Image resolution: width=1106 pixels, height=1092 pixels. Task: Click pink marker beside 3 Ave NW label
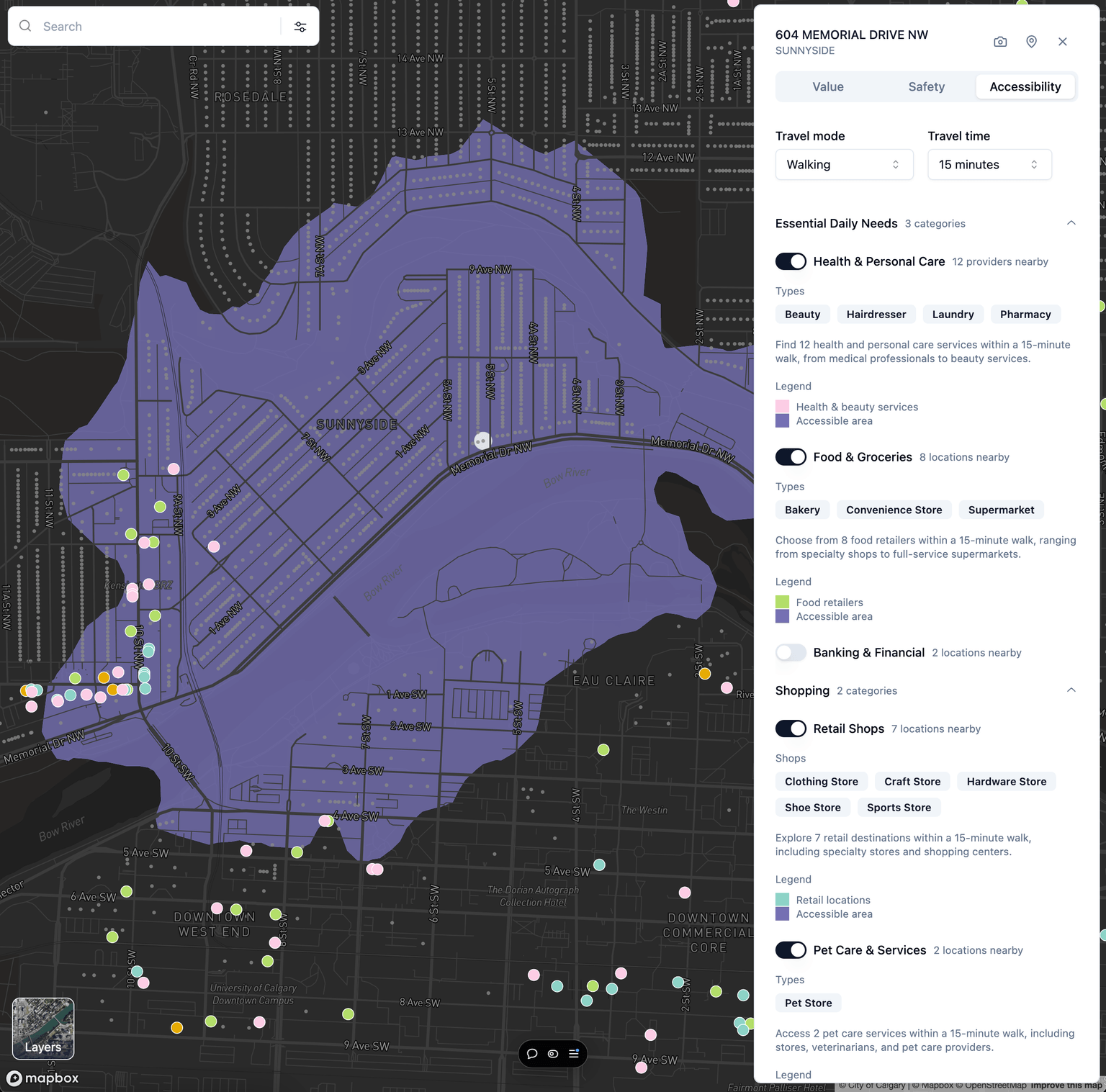tap(214, 546)
